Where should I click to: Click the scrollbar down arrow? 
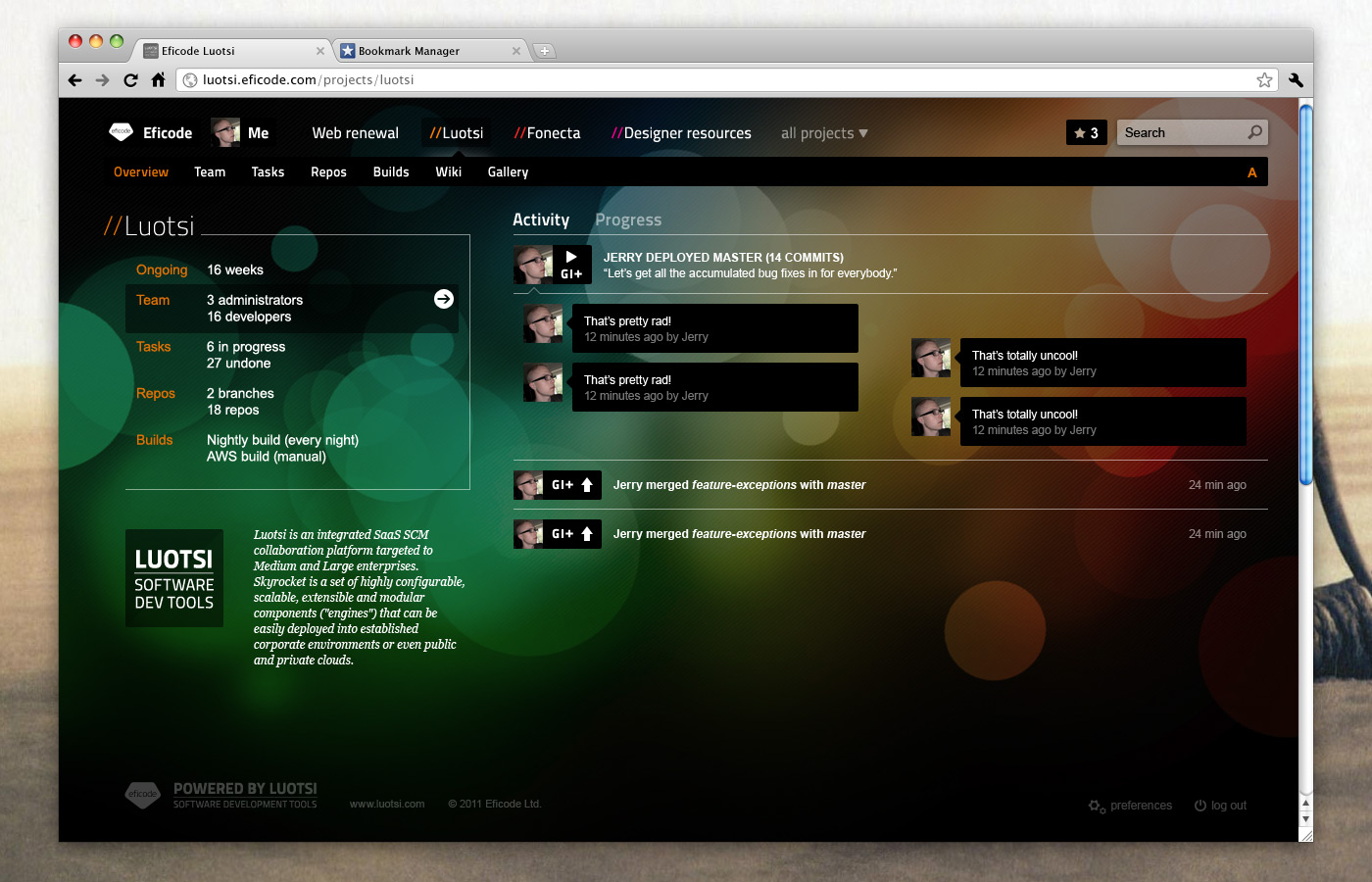(x=1305, y=818)
